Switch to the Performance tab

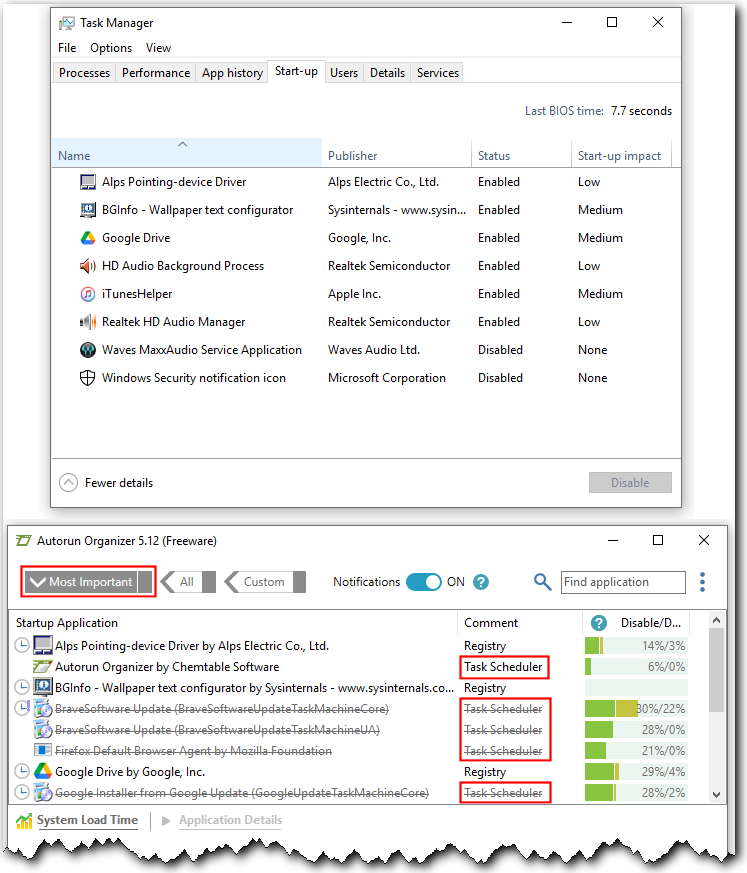[156, 73]
